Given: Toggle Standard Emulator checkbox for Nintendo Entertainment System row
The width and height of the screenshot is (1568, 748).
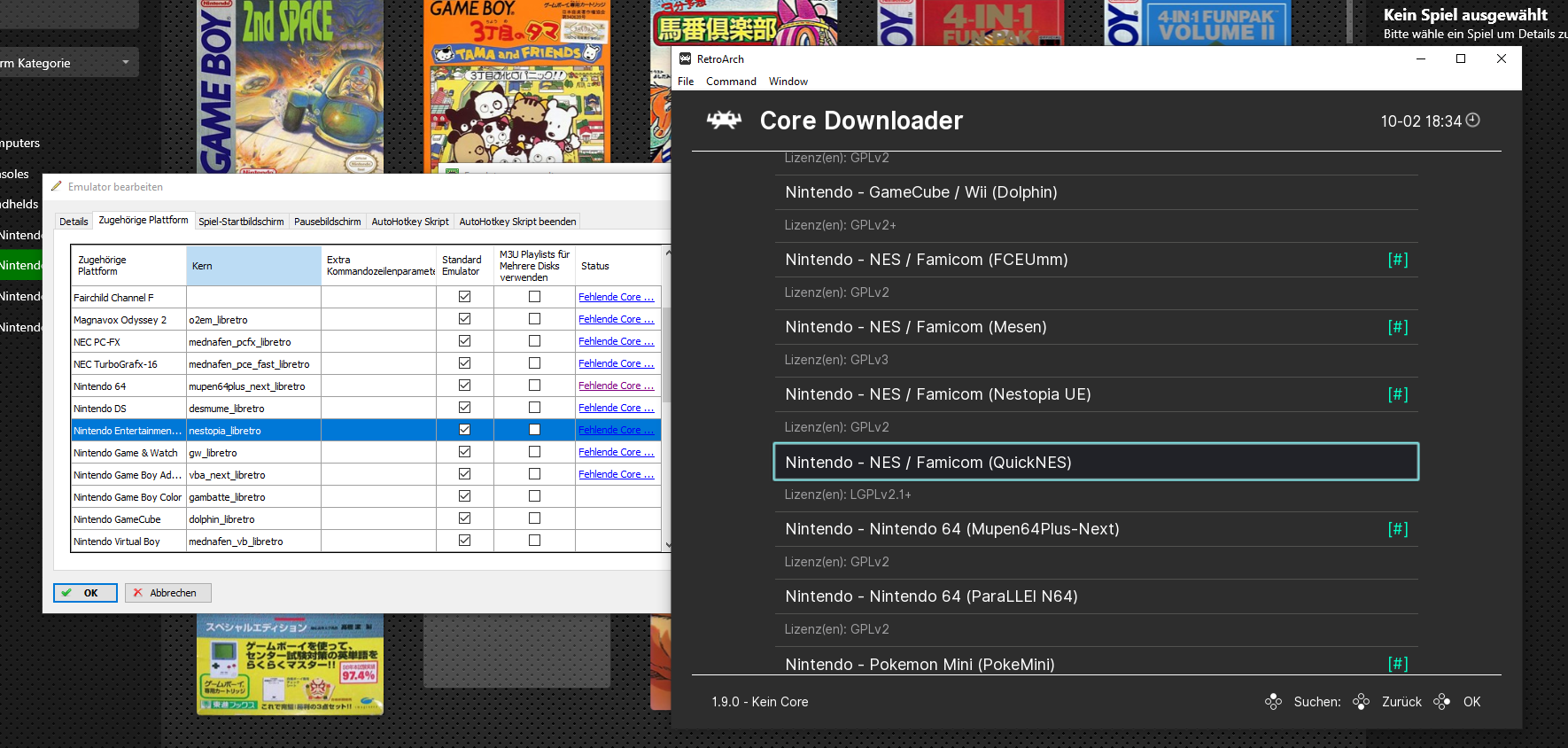Looking at the screenshot, I should pos(464,430).
